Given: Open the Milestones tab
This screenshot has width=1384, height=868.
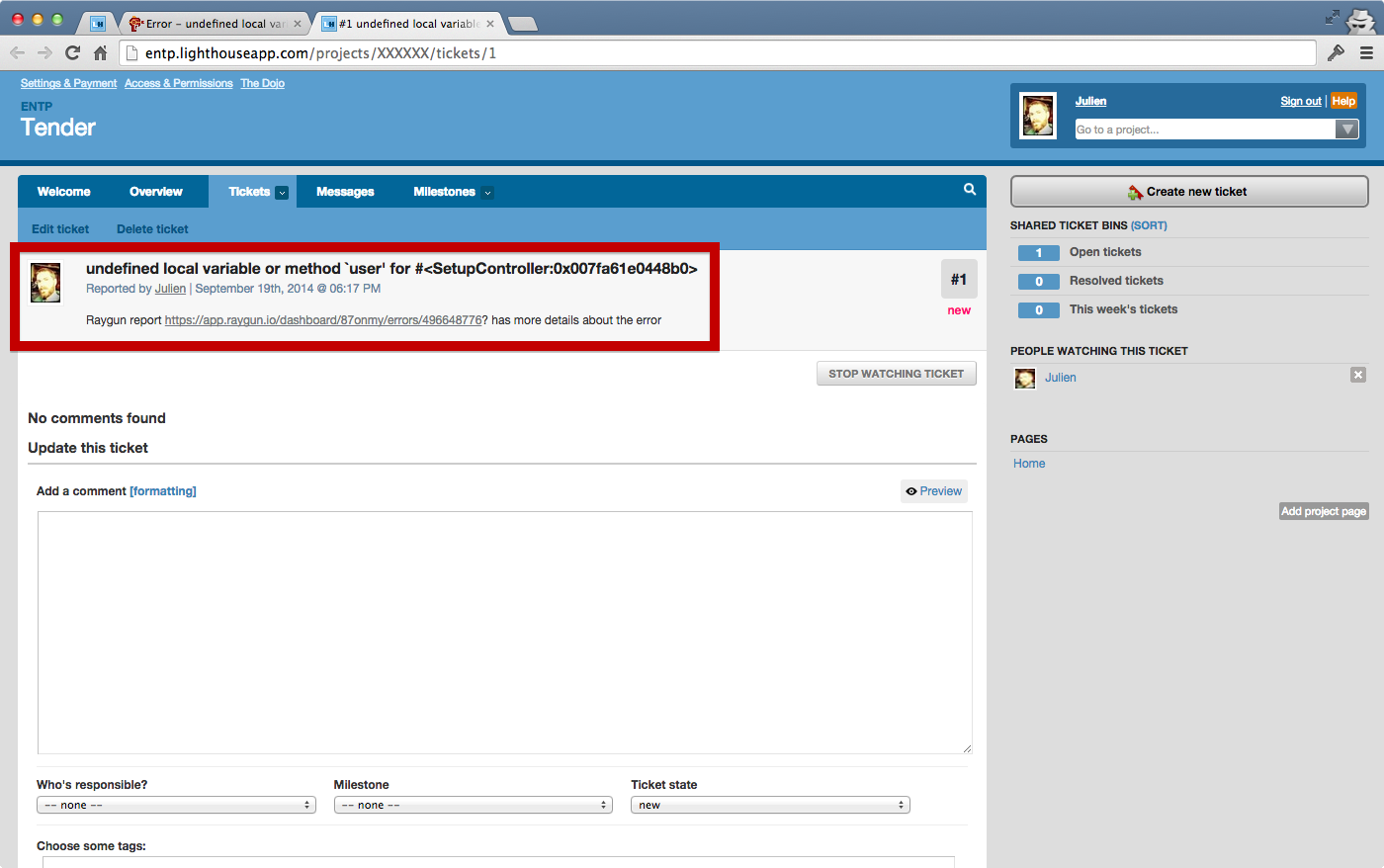Looking at the screenshot, I should (x=445, y=192).
